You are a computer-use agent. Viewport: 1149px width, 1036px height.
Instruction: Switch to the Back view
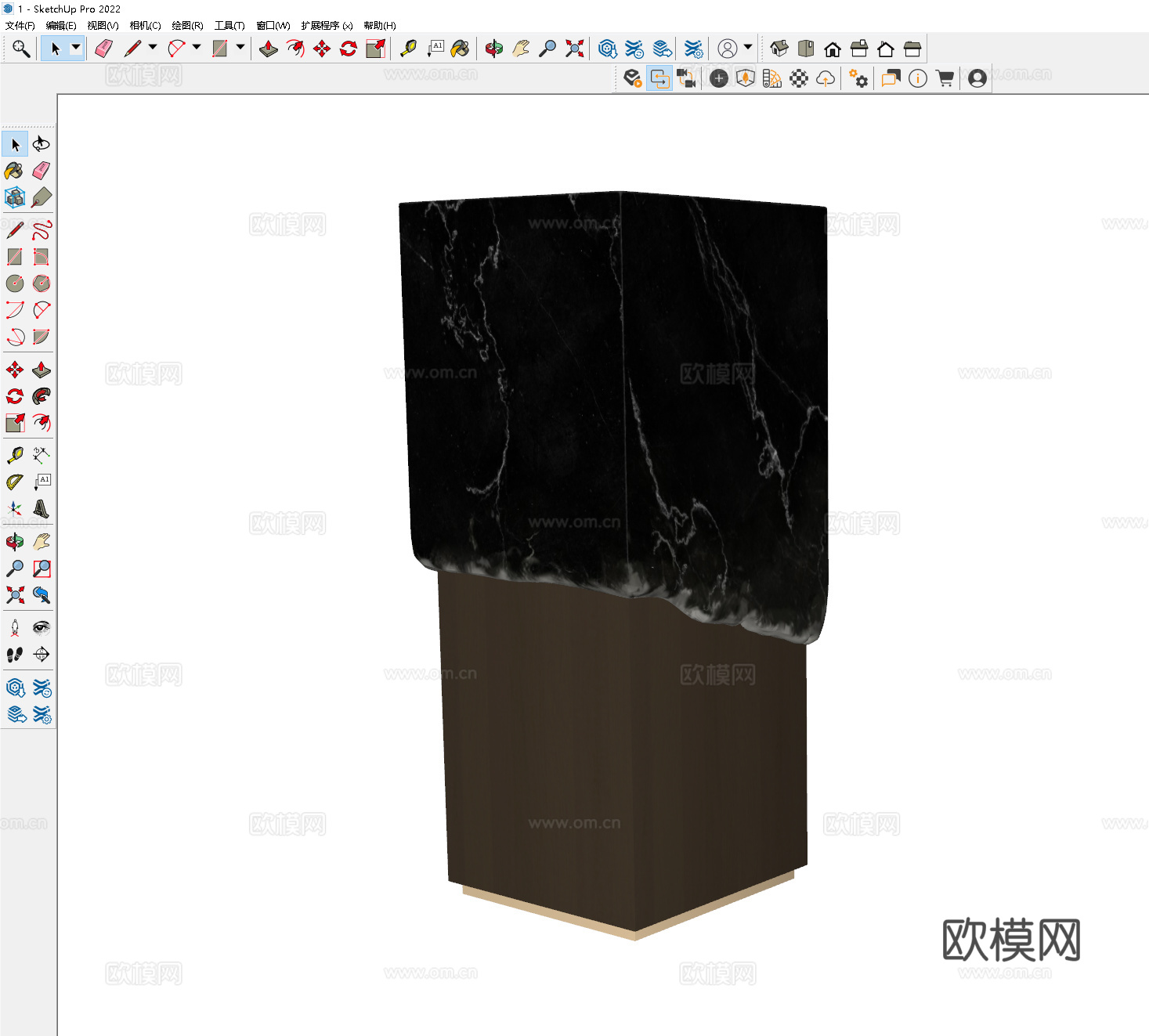tap(886, 49)
